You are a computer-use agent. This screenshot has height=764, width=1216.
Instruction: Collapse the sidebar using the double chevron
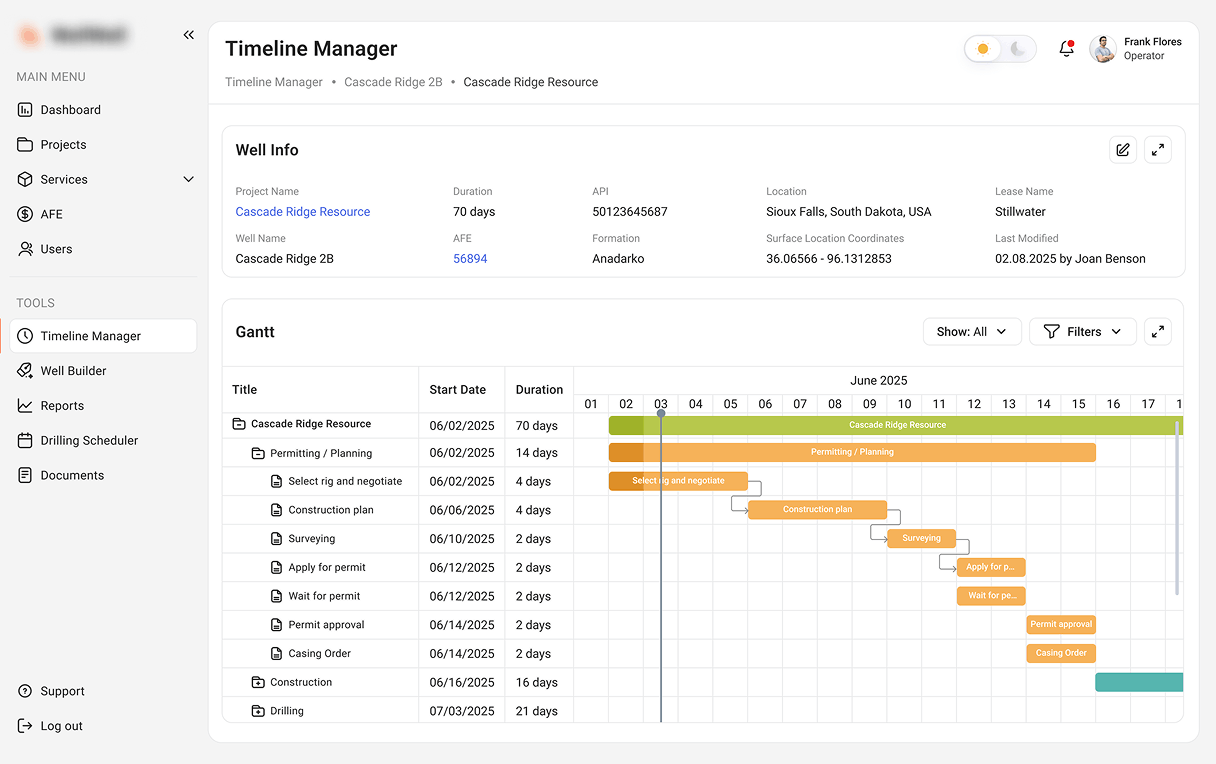[x=188, y=34]
